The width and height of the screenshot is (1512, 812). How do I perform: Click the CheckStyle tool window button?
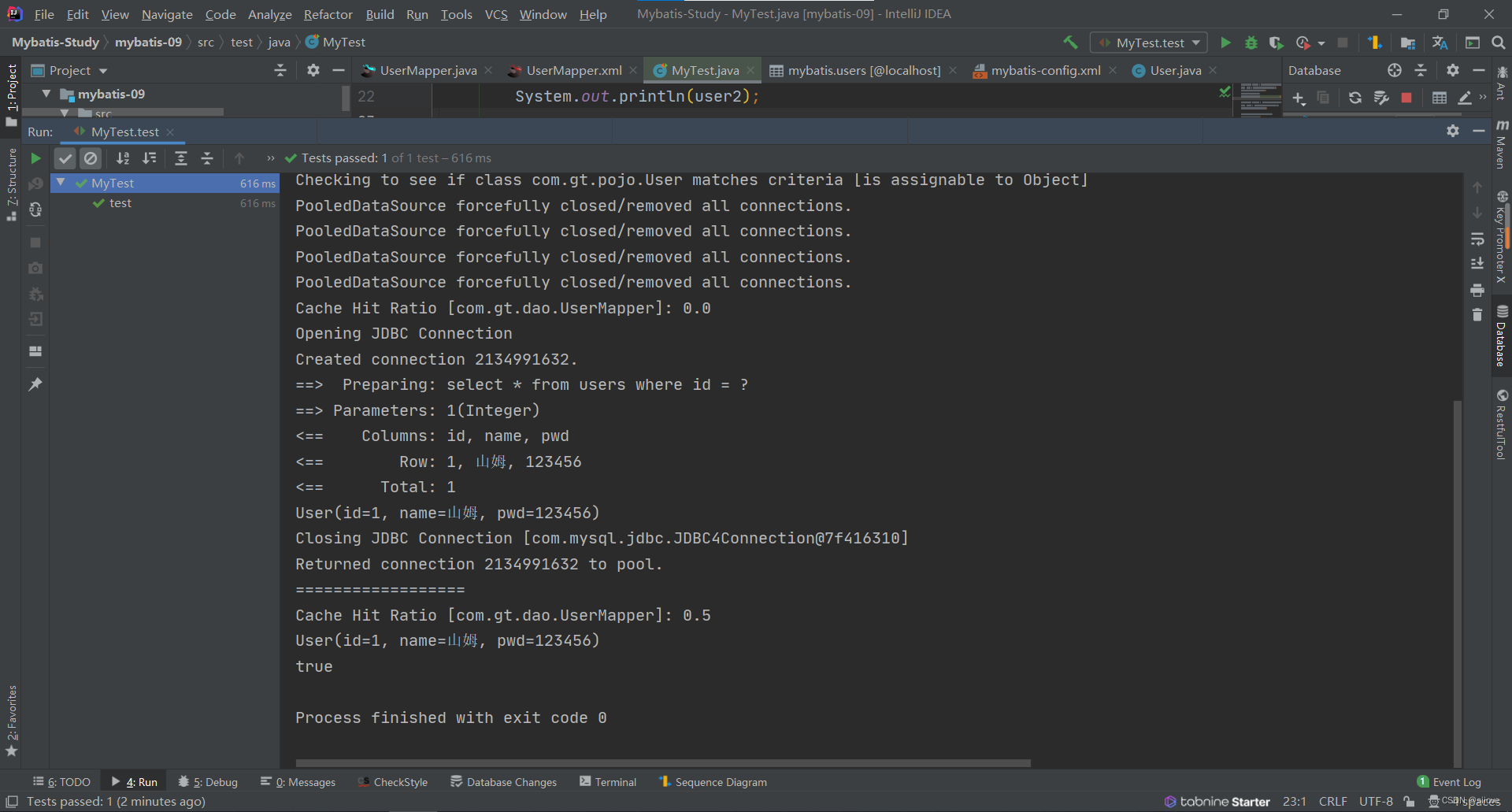[393, 782]
